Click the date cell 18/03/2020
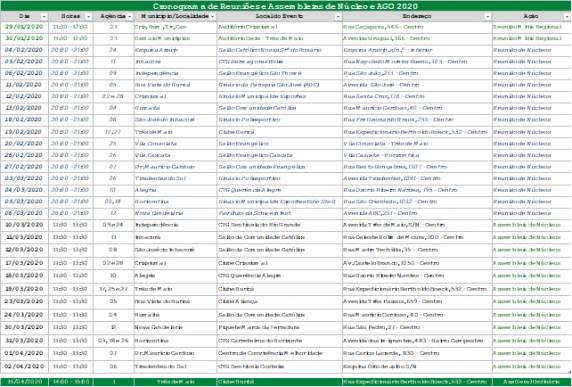 click(24, 276)
